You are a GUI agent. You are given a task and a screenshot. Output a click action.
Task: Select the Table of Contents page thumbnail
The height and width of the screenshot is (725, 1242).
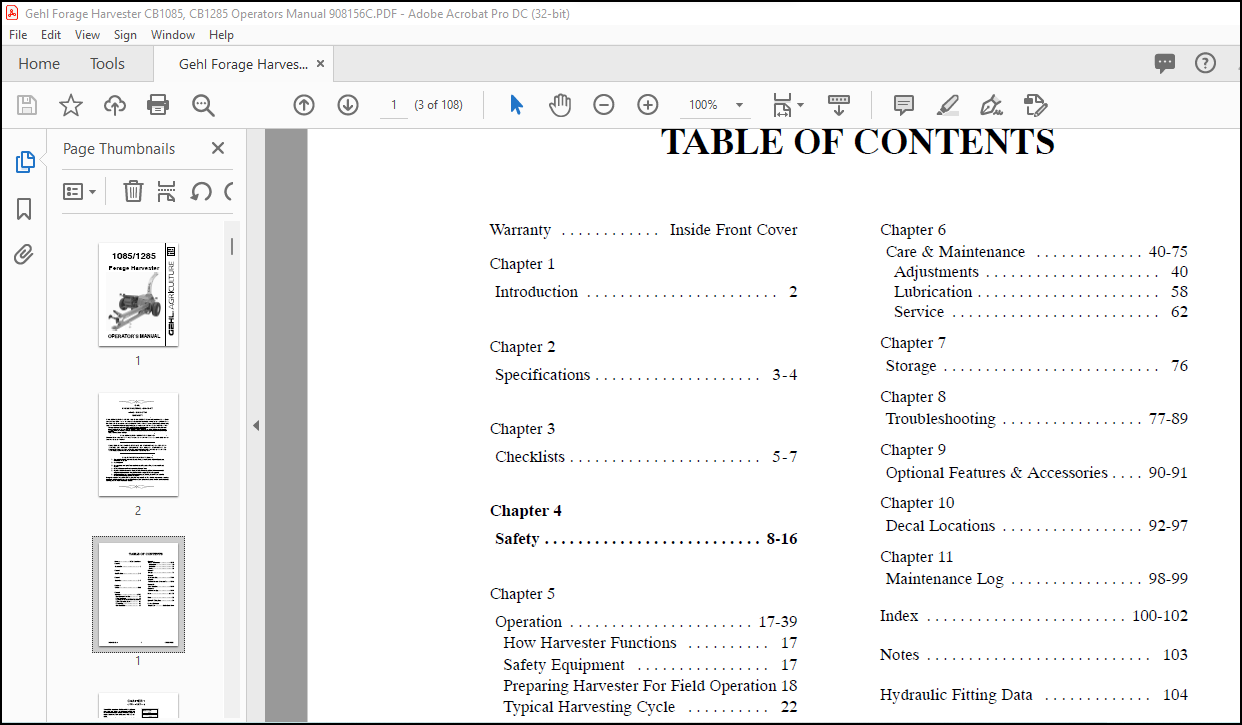point(138,595)
